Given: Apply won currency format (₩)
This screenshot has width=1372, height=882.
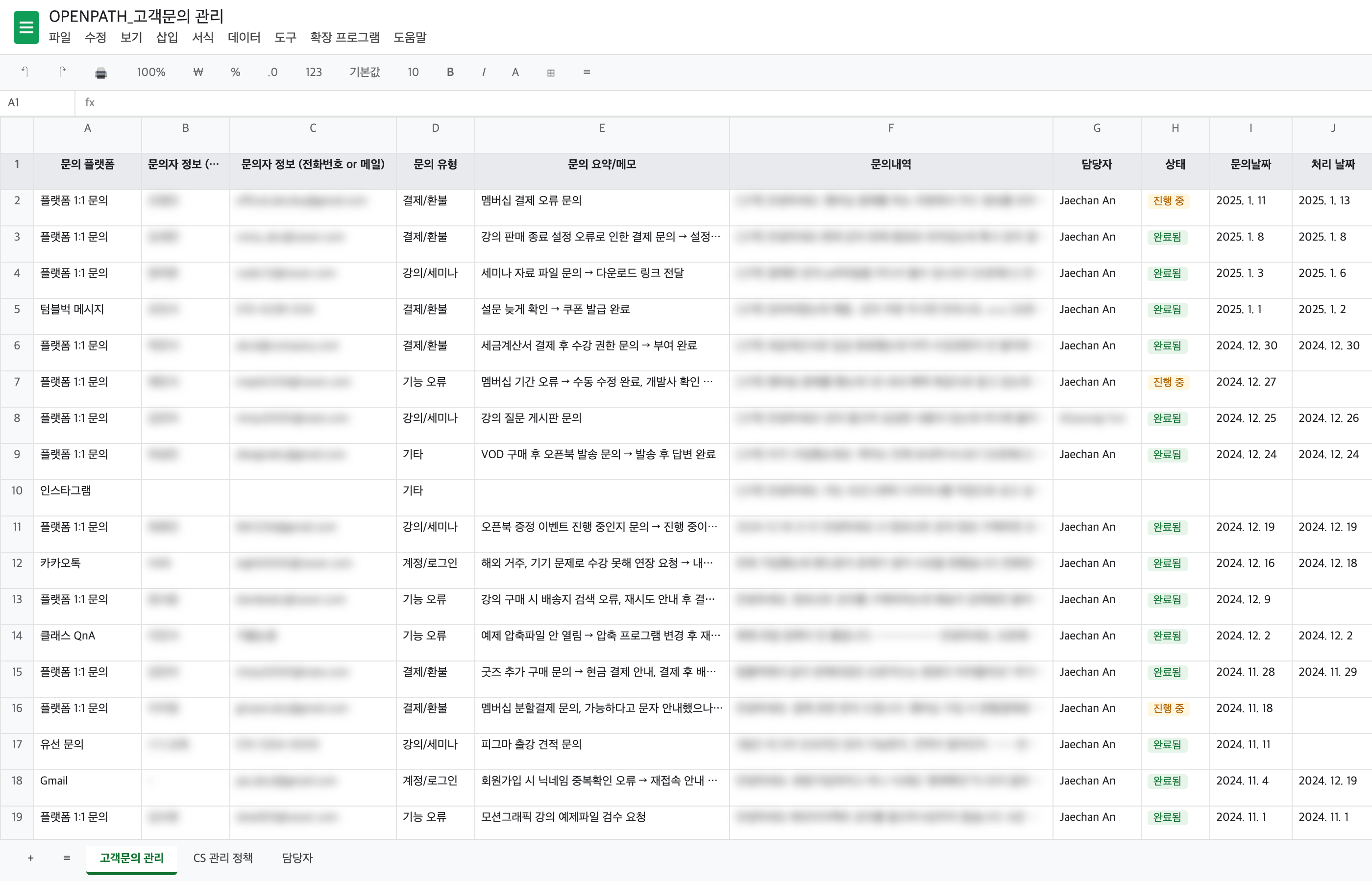Looking at the screenshot, I should [197, 72].
